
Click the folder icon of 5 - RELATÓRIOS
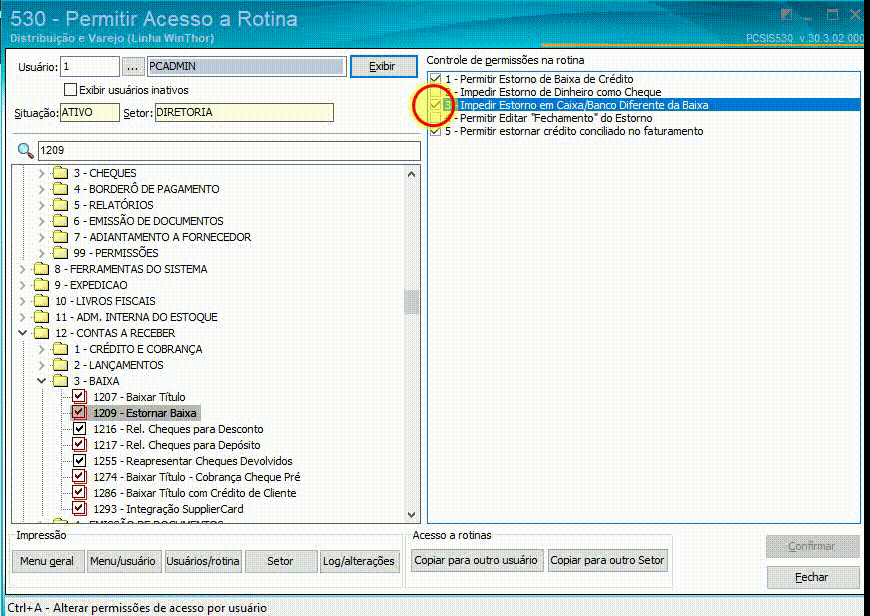pos(60,205)
